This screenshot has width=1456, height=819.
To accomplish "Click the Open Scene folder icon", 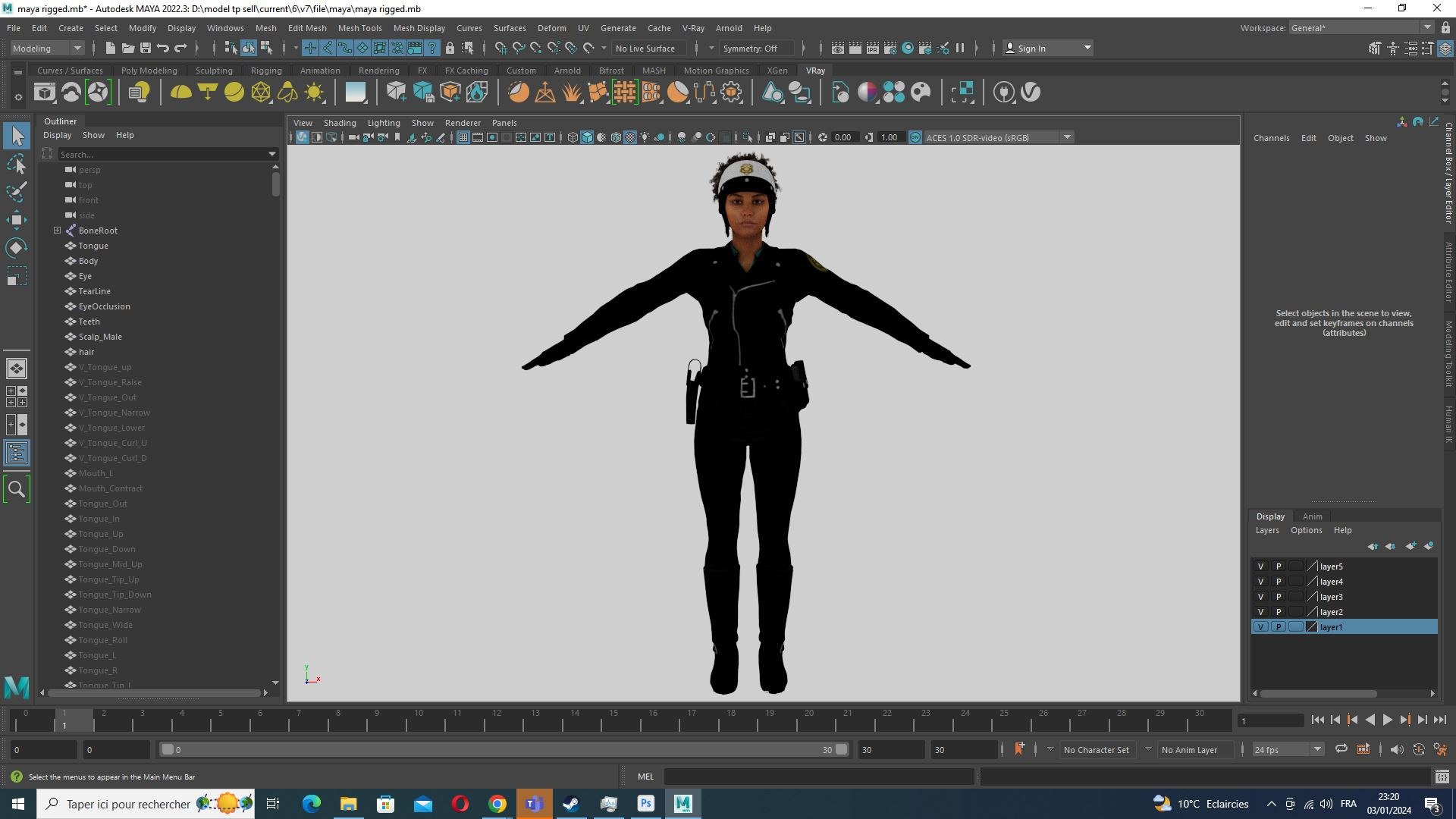I will [127, 48].
